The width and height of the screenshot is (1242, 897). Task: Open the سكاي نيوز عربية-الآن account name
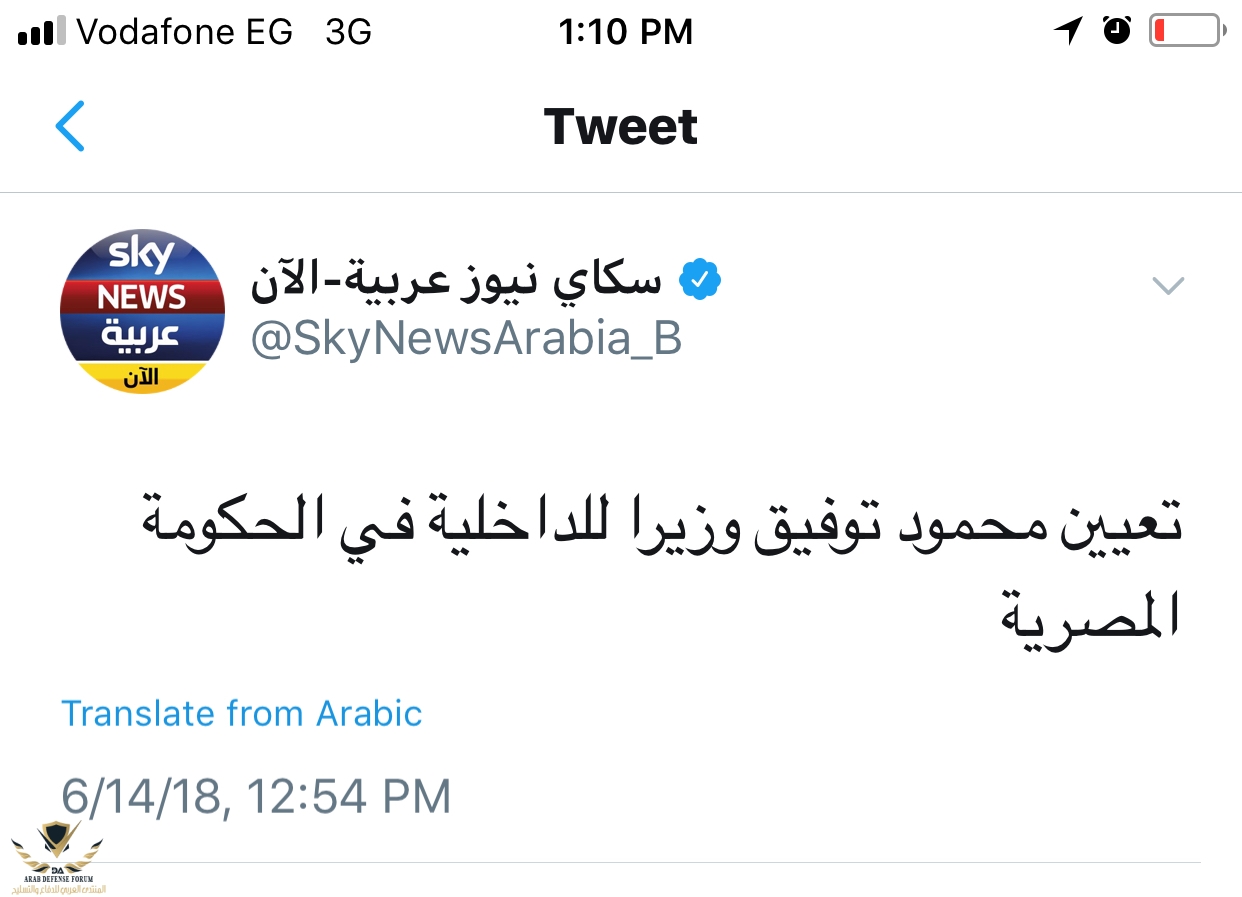[457, 280]
